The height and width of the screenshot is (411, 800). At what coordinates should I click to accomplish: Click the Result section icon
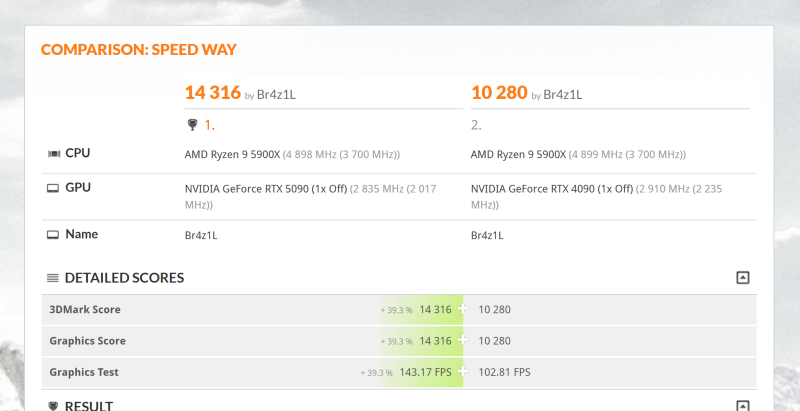click(53, 405)
